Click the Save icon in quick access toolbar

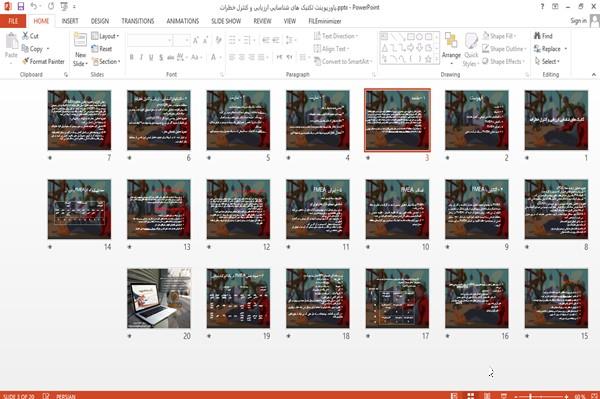(21, 6)
